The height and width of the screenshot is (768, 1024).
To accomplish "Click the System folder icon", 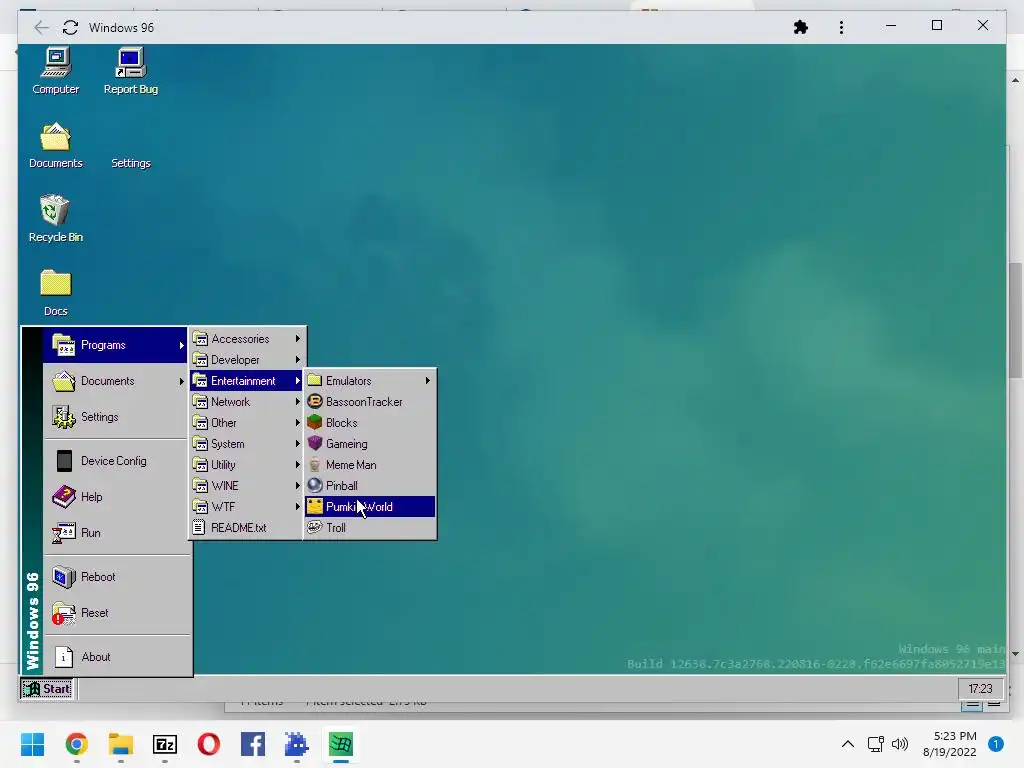I will tap(200, 443).
